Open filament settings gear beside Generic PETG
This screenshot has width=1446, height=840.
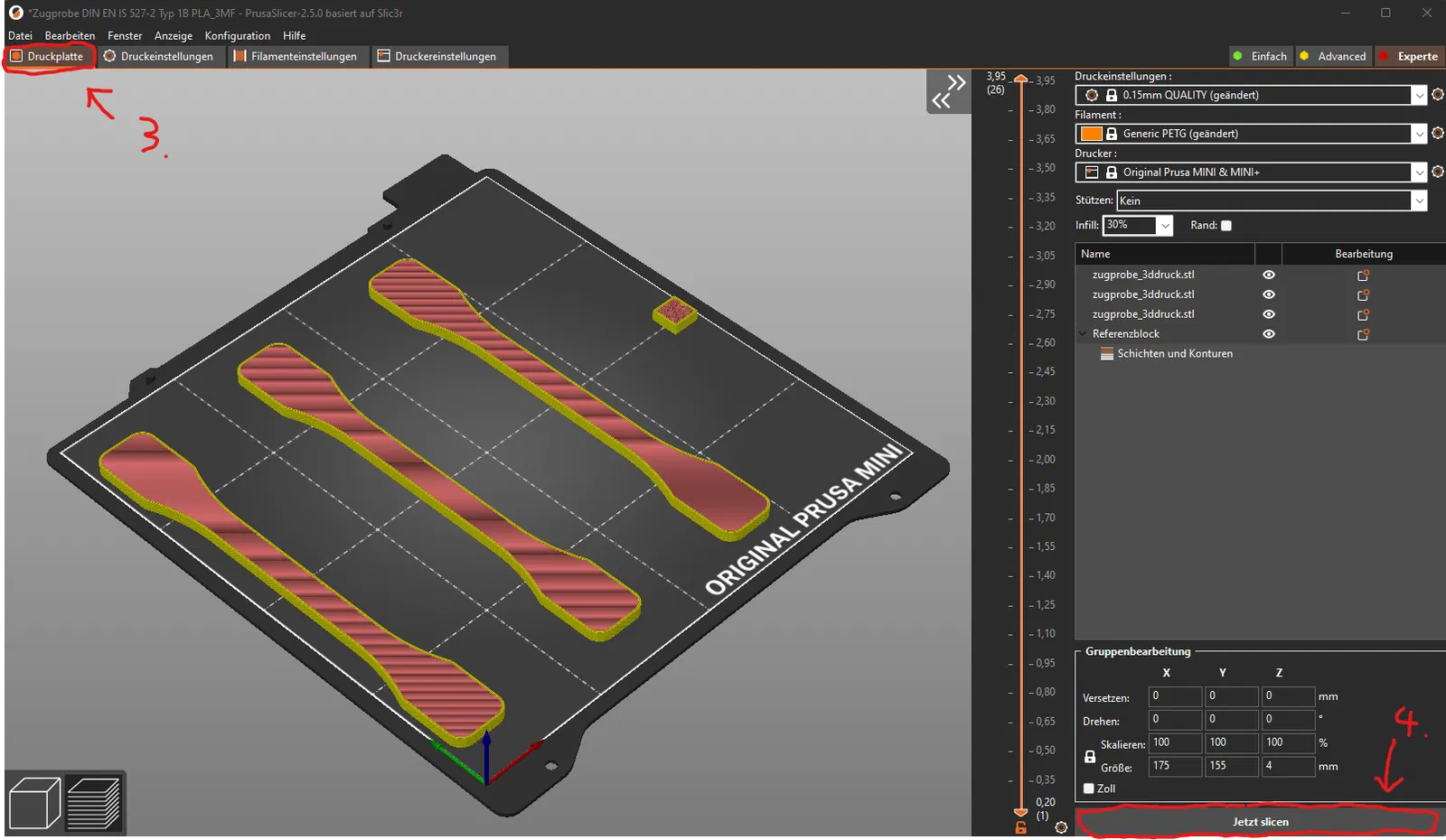(1438, 134)
